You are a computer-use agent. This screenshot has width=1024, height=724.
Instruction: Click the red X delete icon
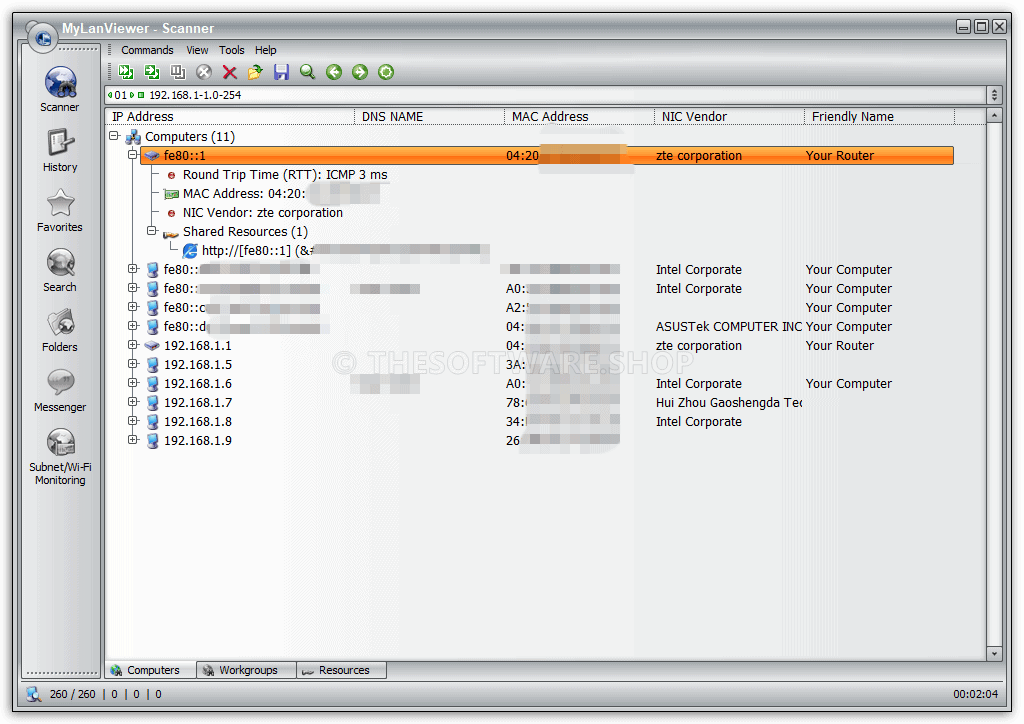pyautogui.click(x=229, y=72)
